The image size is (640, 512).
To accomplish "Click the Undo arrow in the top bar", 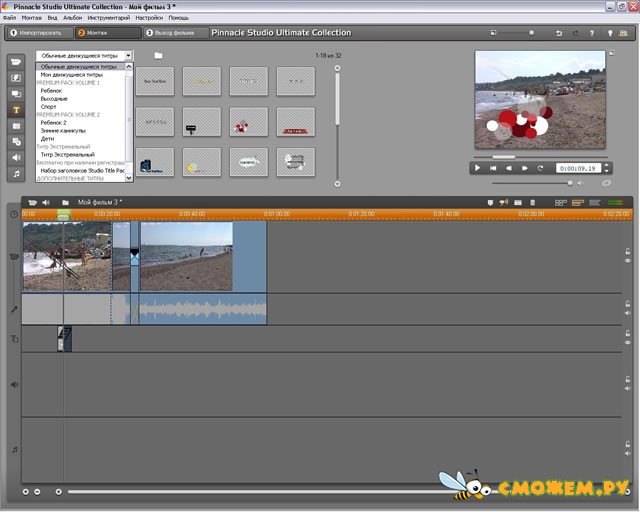I will click(x=559, y=33).
